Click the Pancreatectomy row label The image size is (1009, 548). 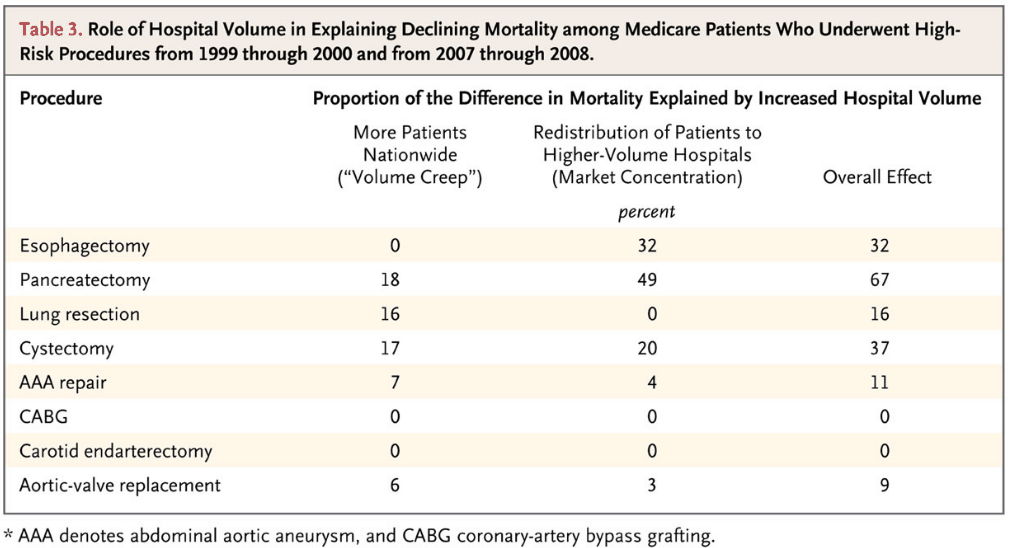pyautogui.click(x=84, y=280)
